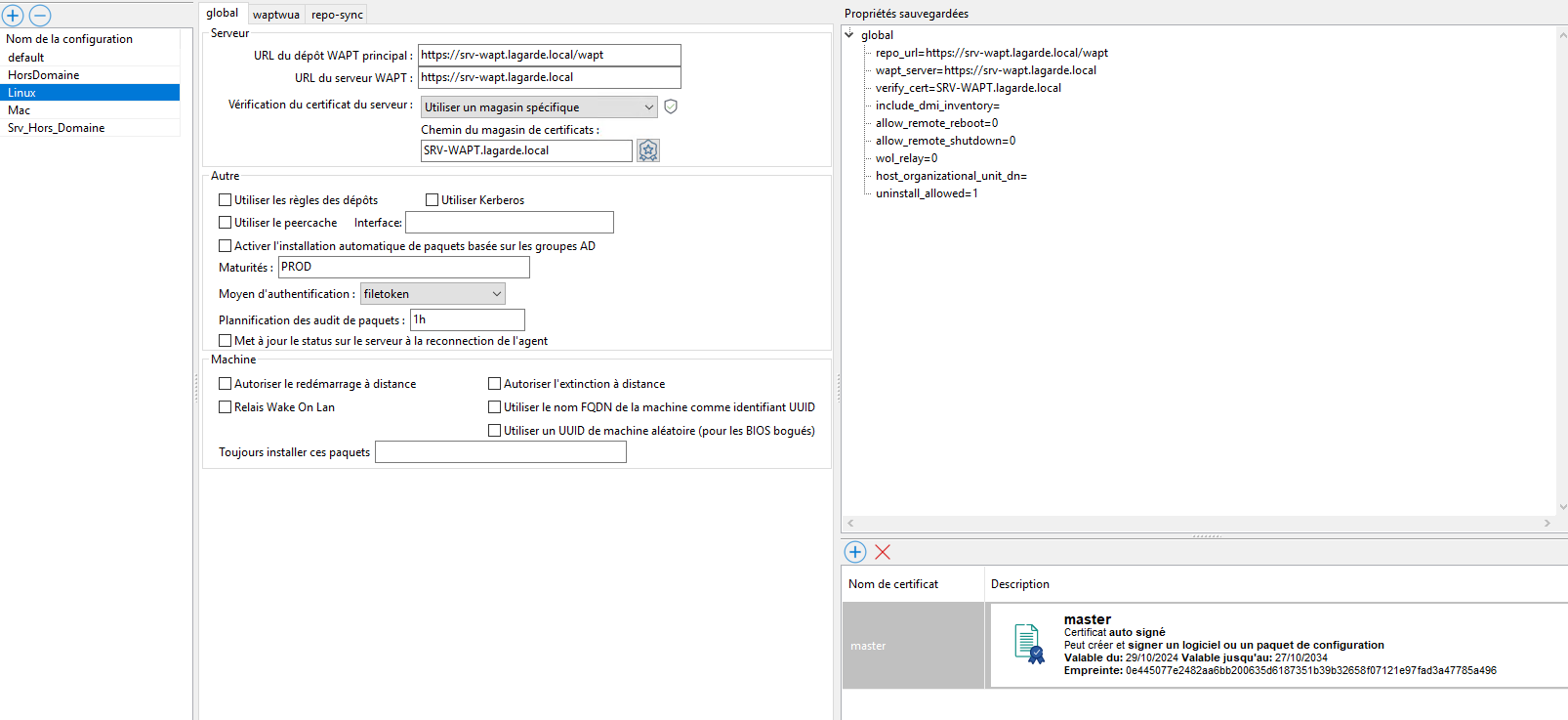Toggle Utiliser le peercache checkbox

click(x=226, y=223)
